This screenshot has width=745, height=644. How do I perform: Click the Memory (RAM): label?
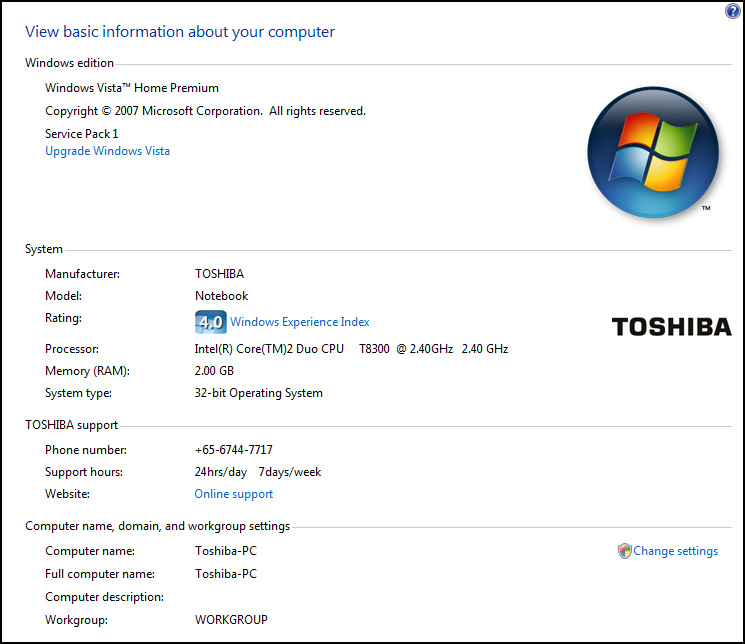(x=87, y=371)
